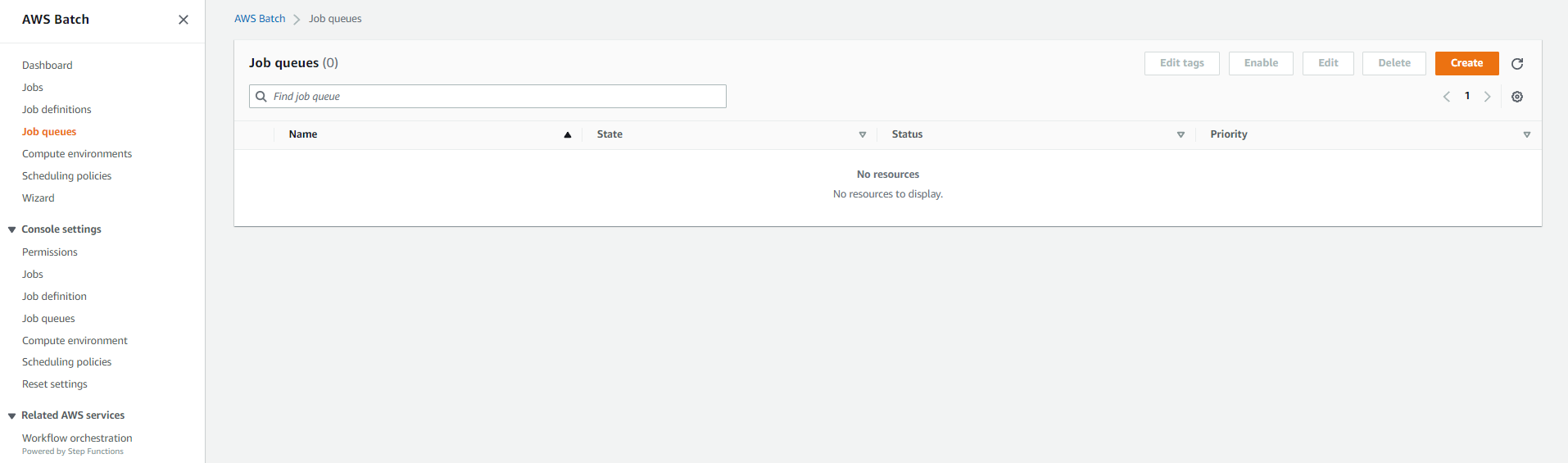Open the Wizard page
Viewport: 1568px width, 463px height.
(x=39, y=198)
